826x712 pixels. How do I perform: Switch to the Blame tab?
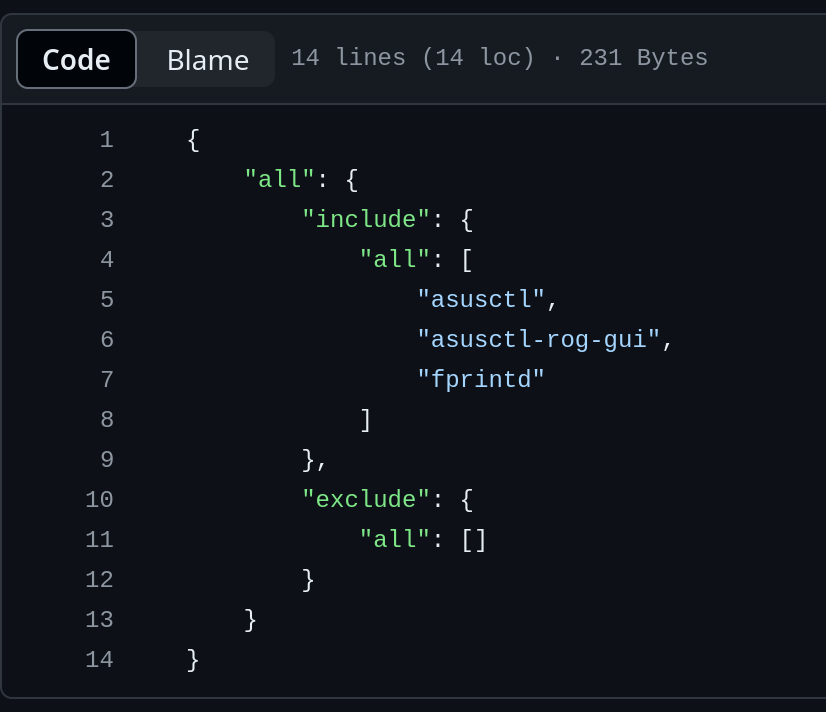click(x=207, y=59)
